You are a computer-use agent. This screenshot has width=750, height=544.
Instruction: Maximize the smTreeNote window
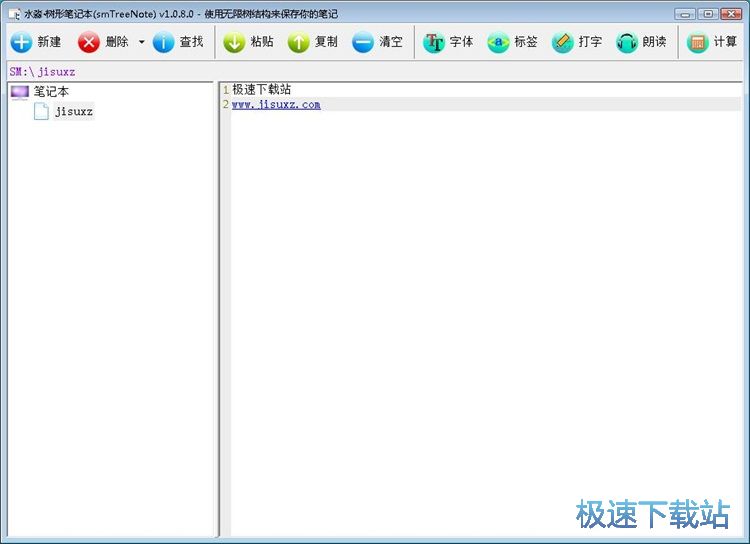click(708, 14)
